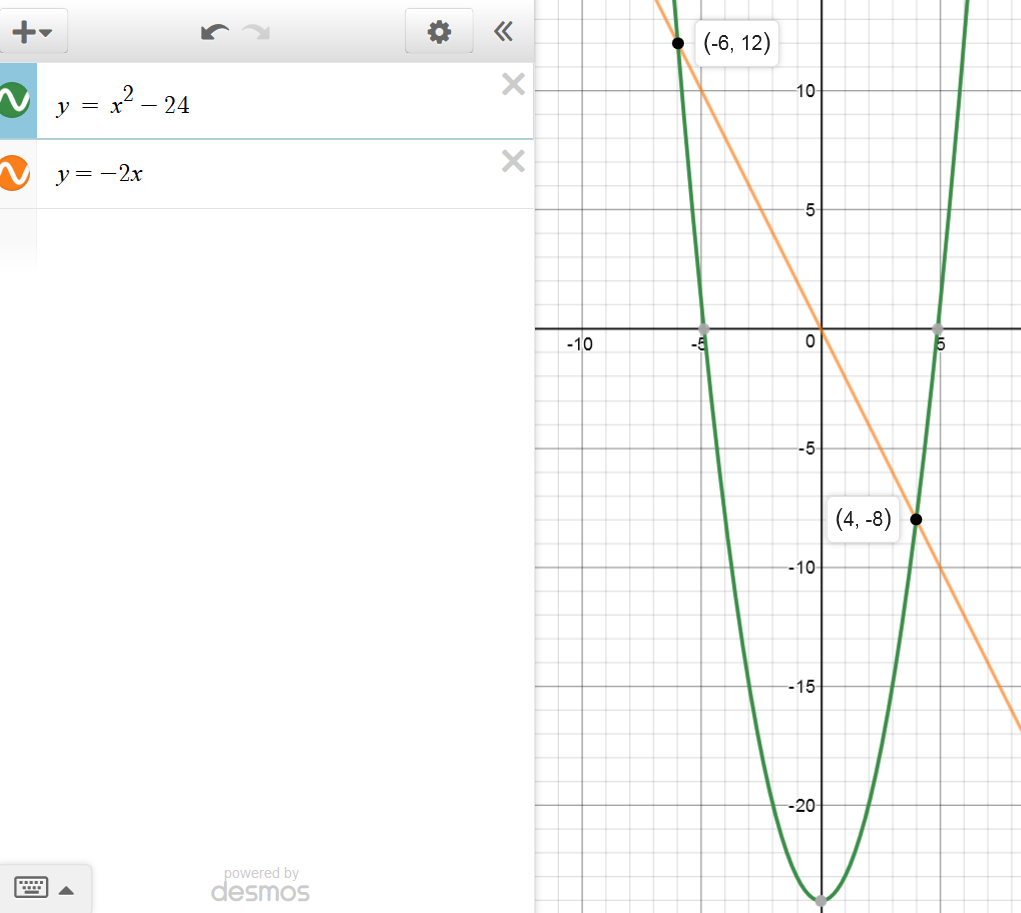Click the Undo arrow icon

coord(213,32)
